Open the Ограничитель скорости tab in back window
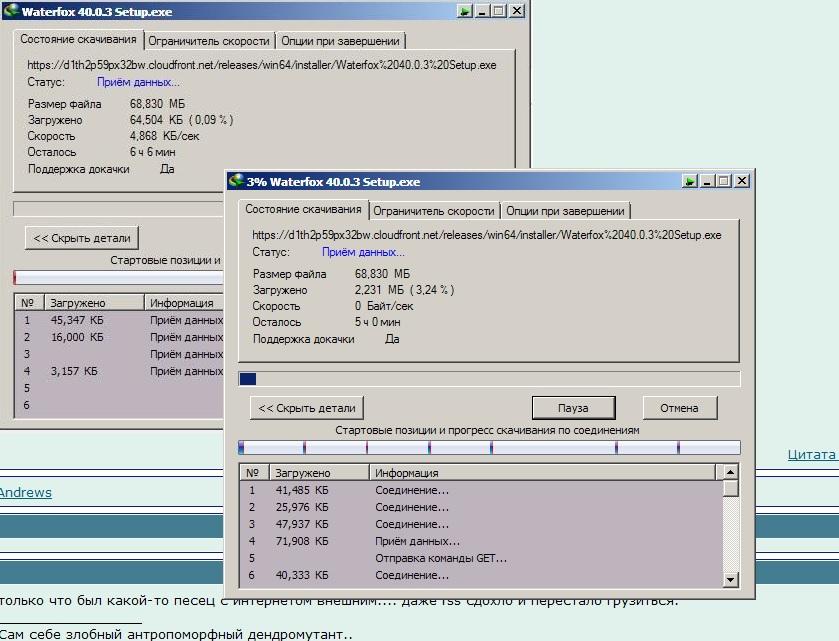Viewport: 839px width, 641px height. tap(209, 41)
